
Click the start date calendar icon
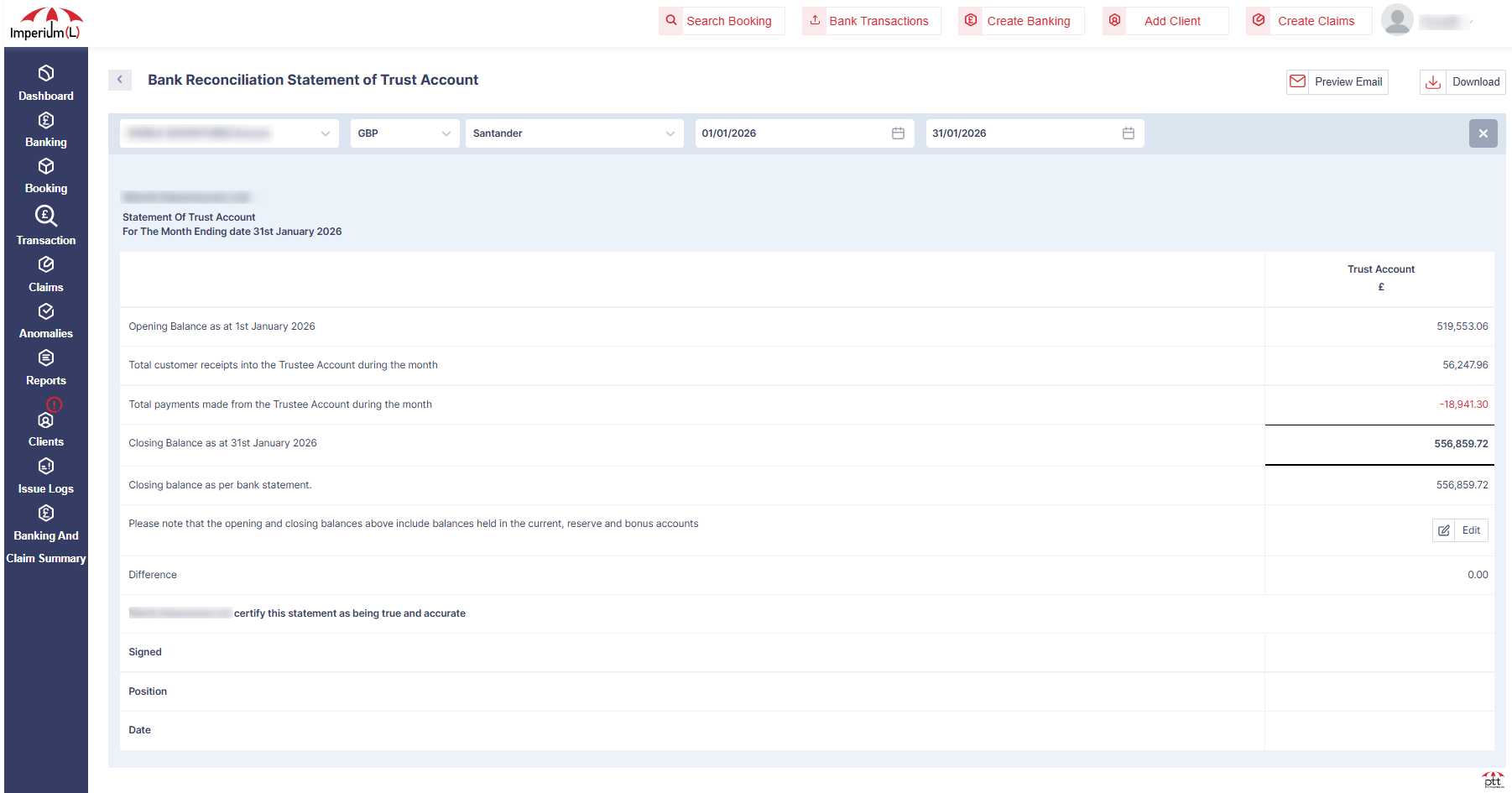click(897, 133)
